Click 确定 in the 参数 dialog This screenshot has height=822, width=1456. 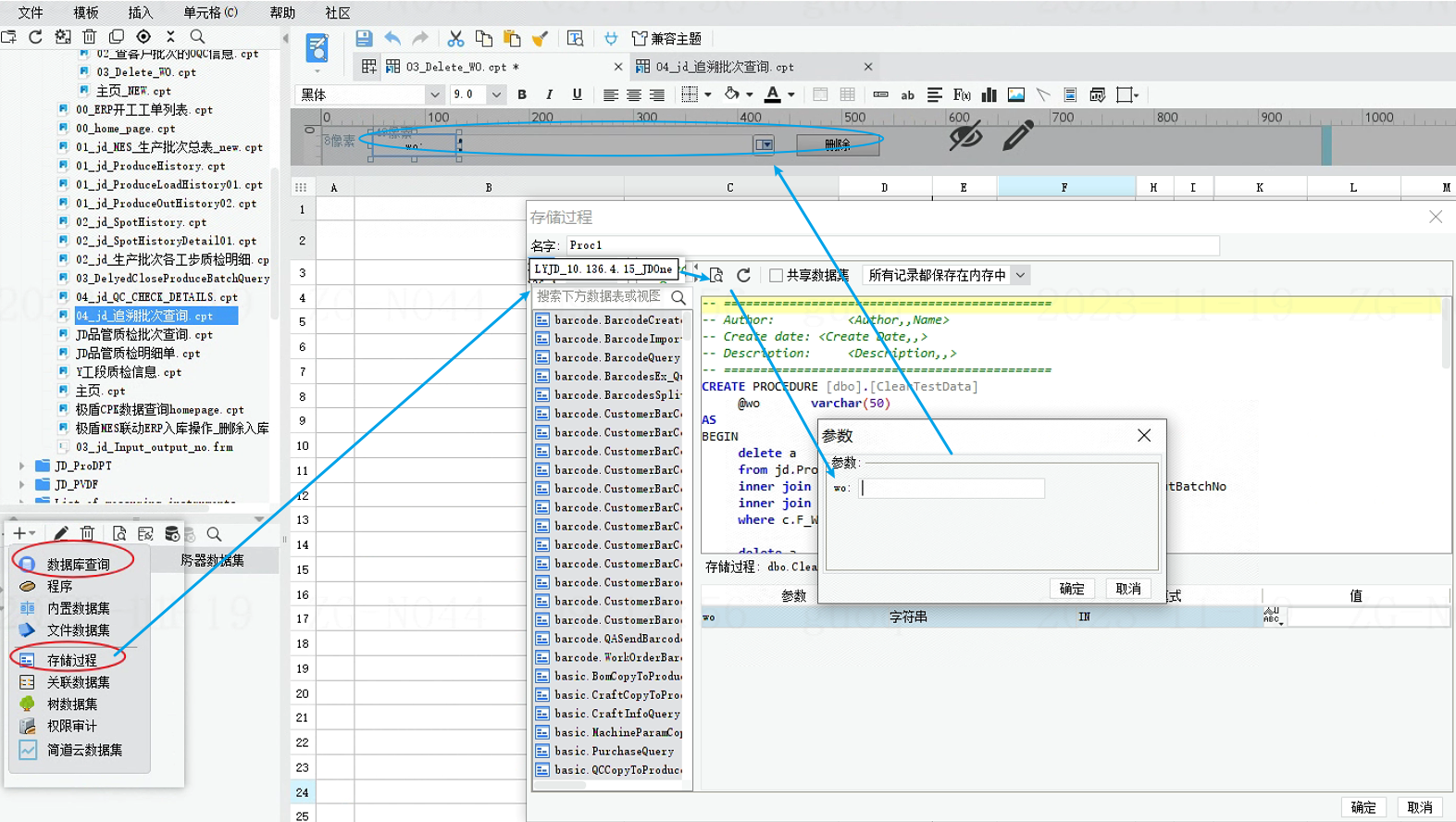pyautogui.click(x=1072, y=589)
